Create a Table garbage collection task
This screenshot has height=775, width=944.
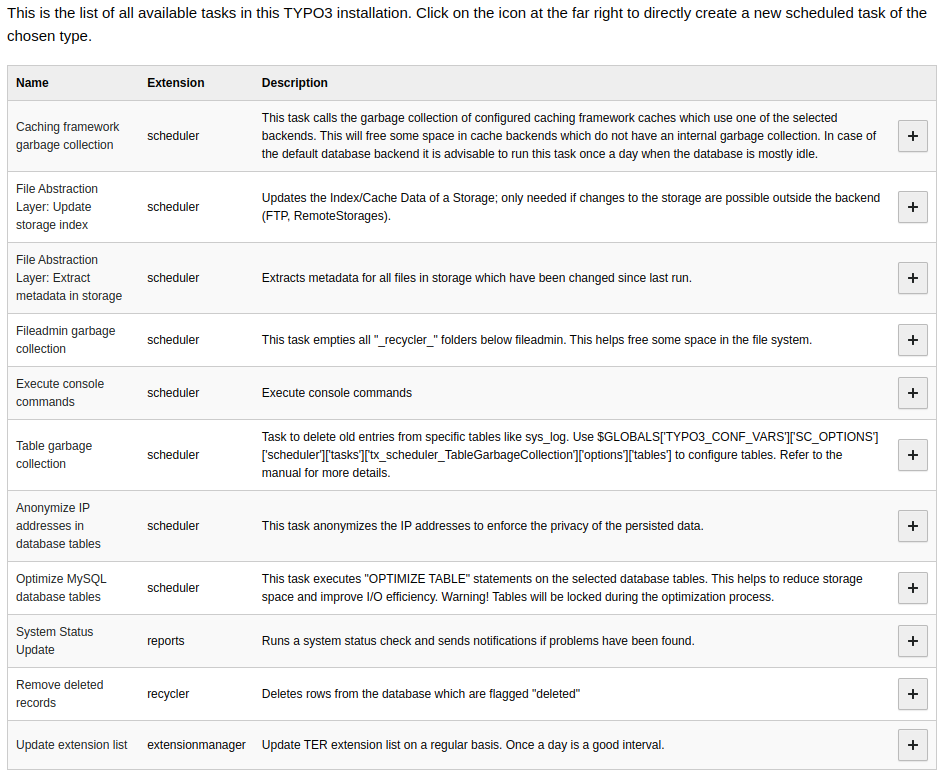(x=912, y=455)
